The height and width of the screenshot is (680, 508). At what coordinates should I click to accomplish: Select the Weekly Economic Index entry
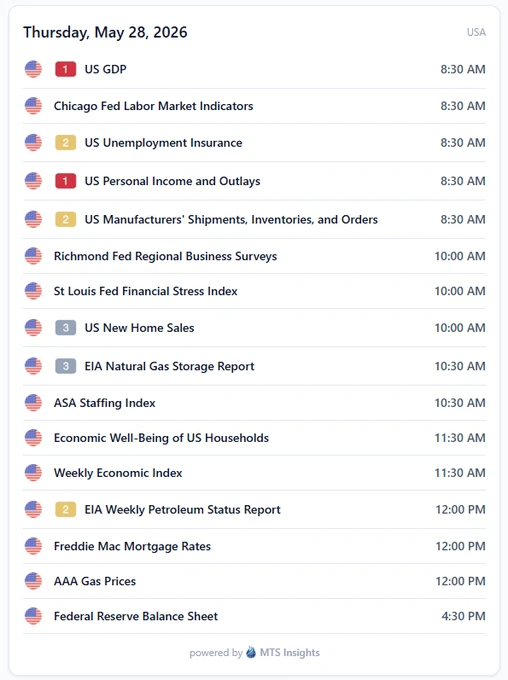click(x=118, y=473)
